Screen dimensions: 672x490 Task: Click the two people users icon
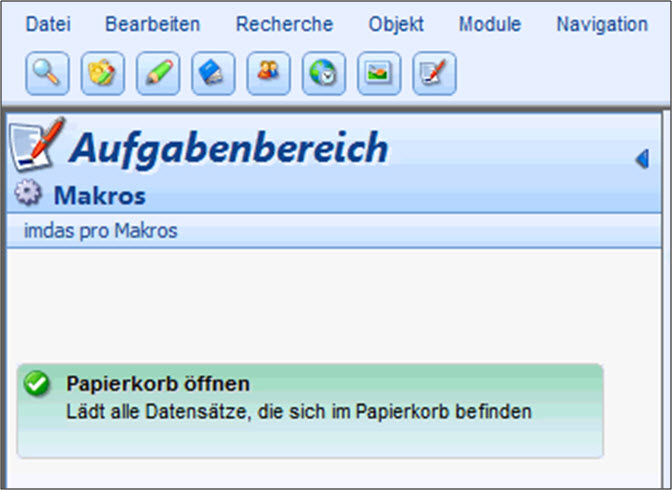[x=268, y=73]
